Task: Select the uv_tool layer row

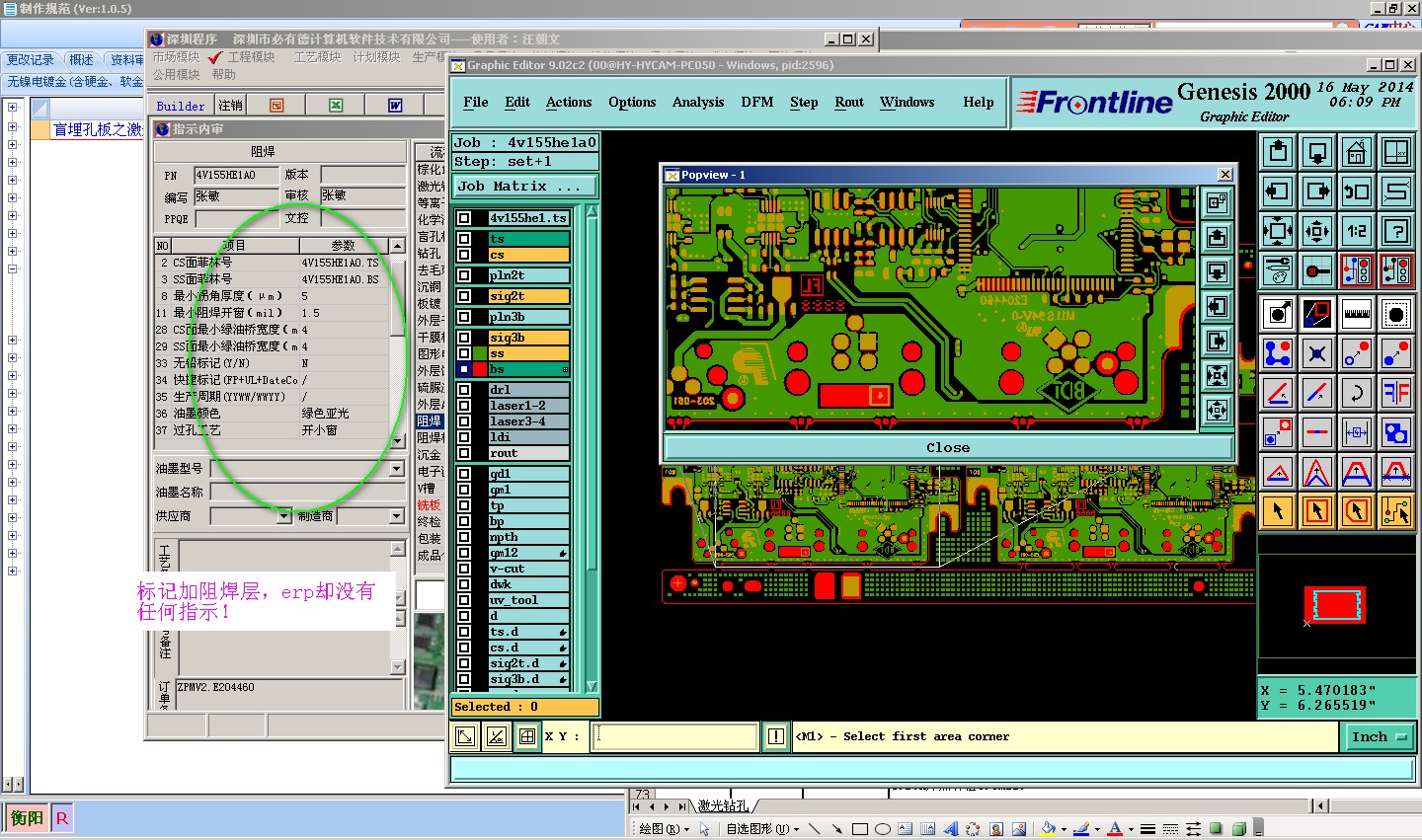Action: [x=529, y=600]
